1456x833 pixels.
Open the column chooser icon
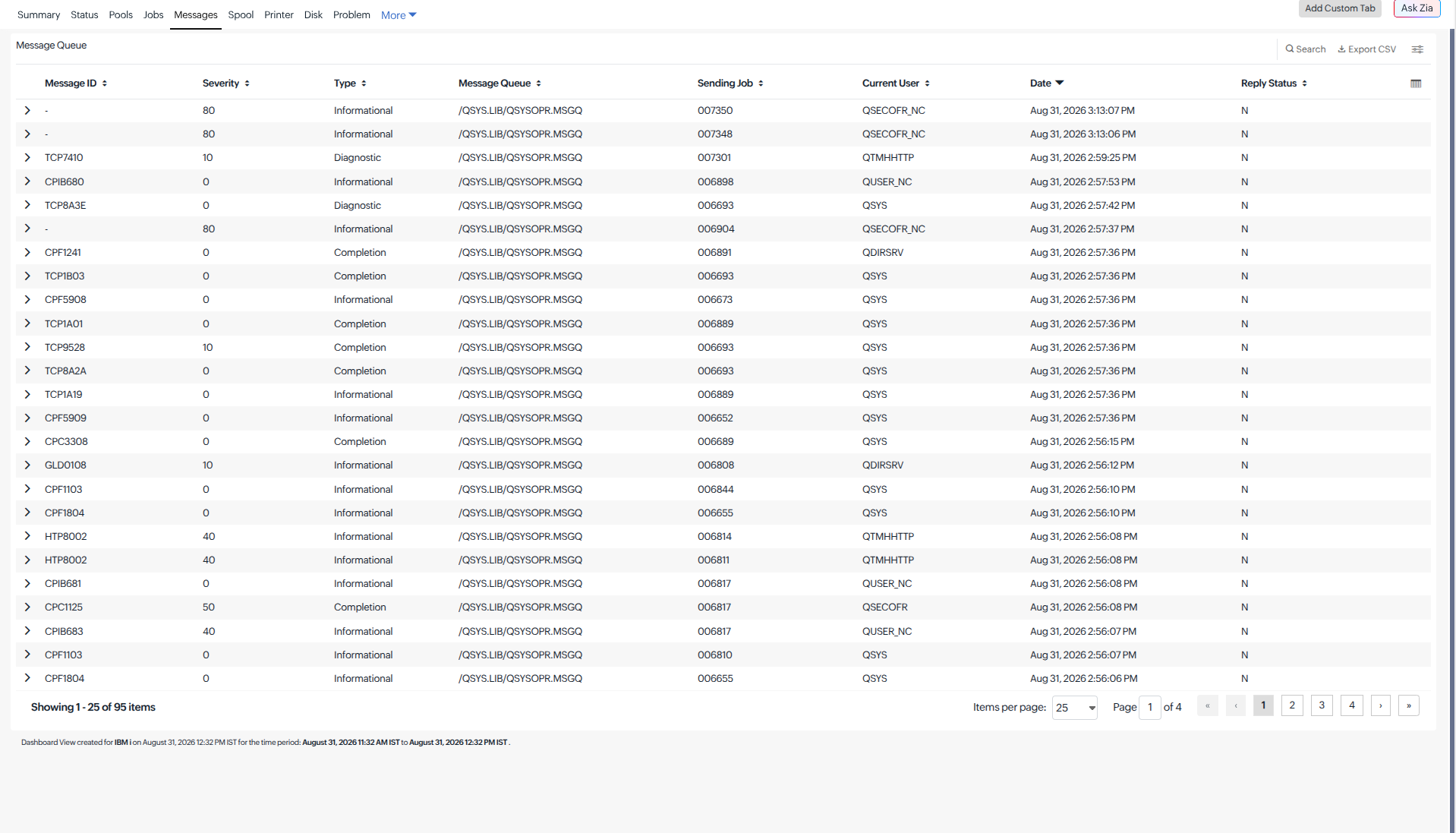(x=1416, y=84)
